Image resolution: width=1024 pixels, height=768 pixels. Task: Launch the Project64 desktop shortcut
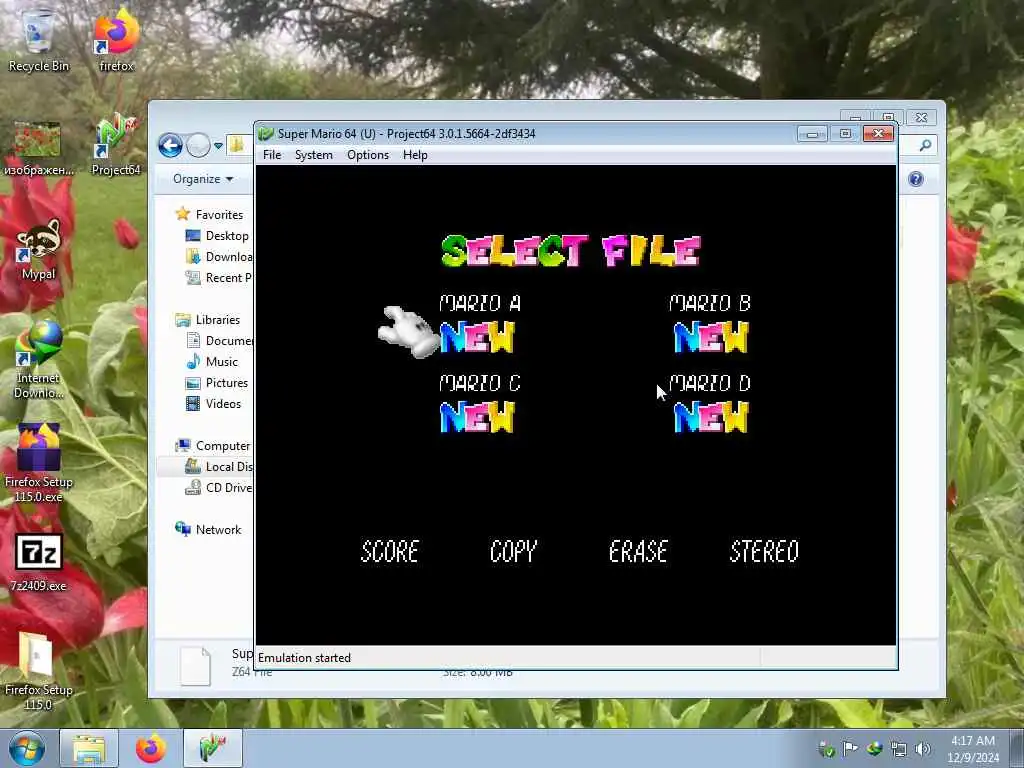[x=116, y=145]
